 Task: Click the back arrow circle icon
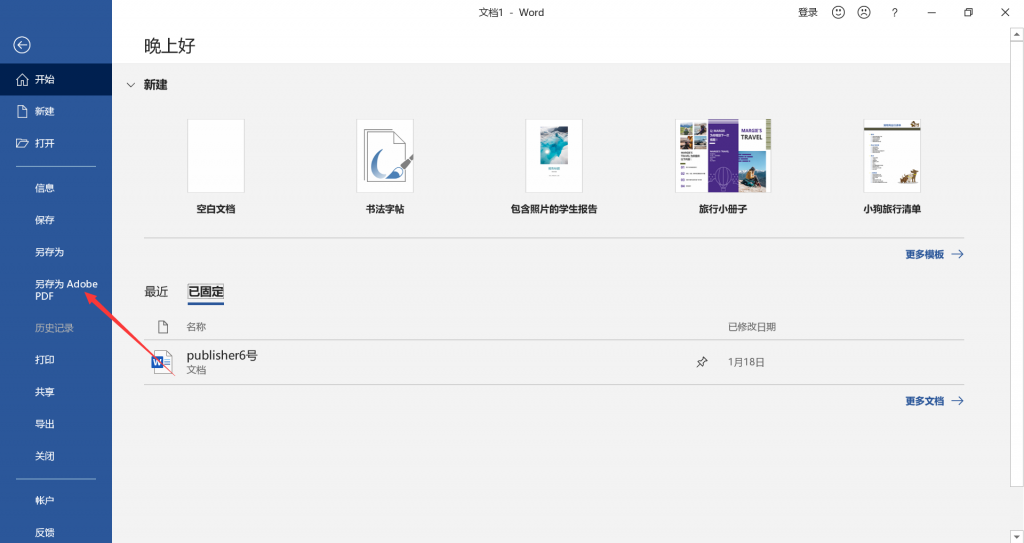click(22, 44)
